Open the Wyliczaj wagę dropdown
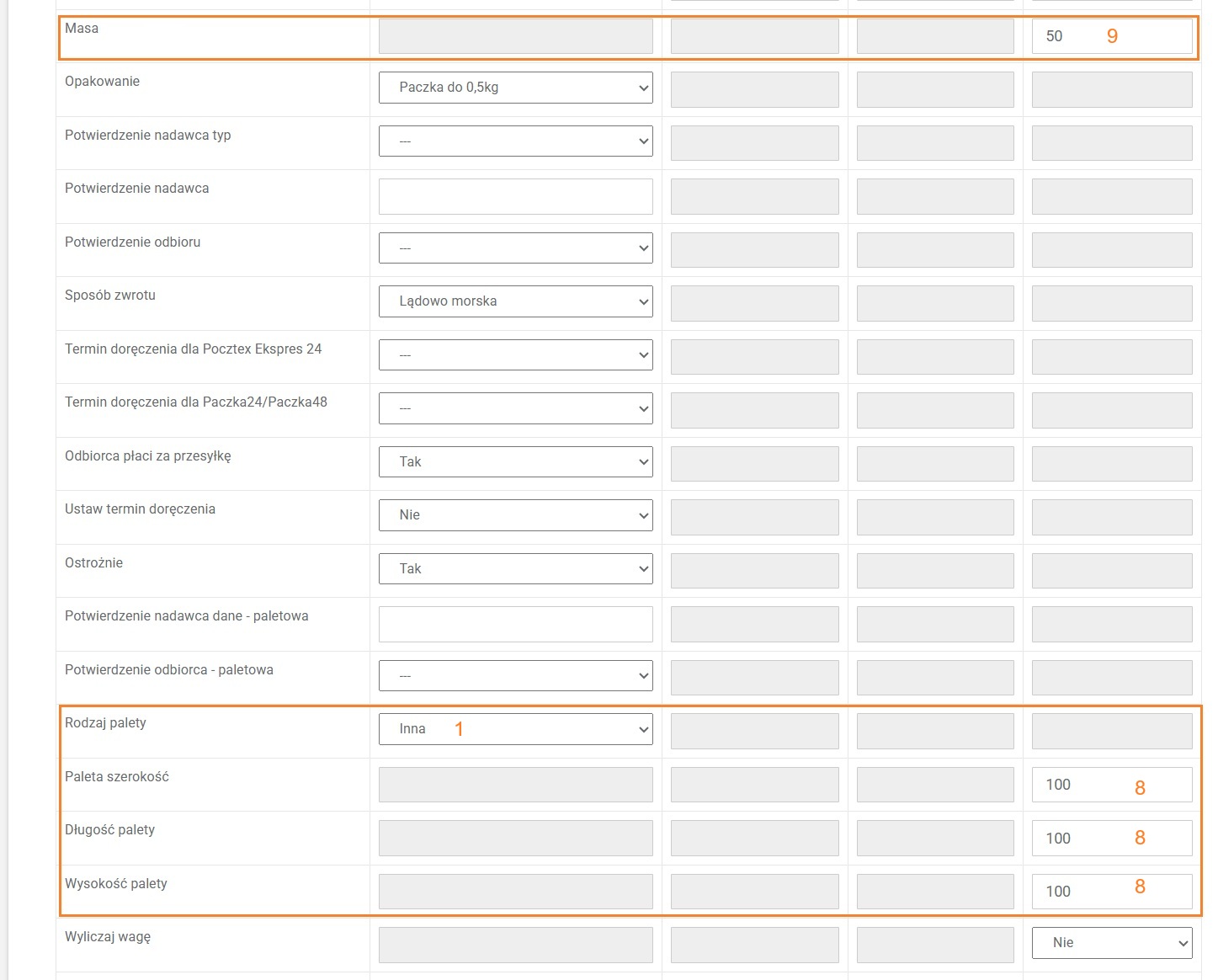This screenshot has height=980, width=1218. coord(1111,943)
